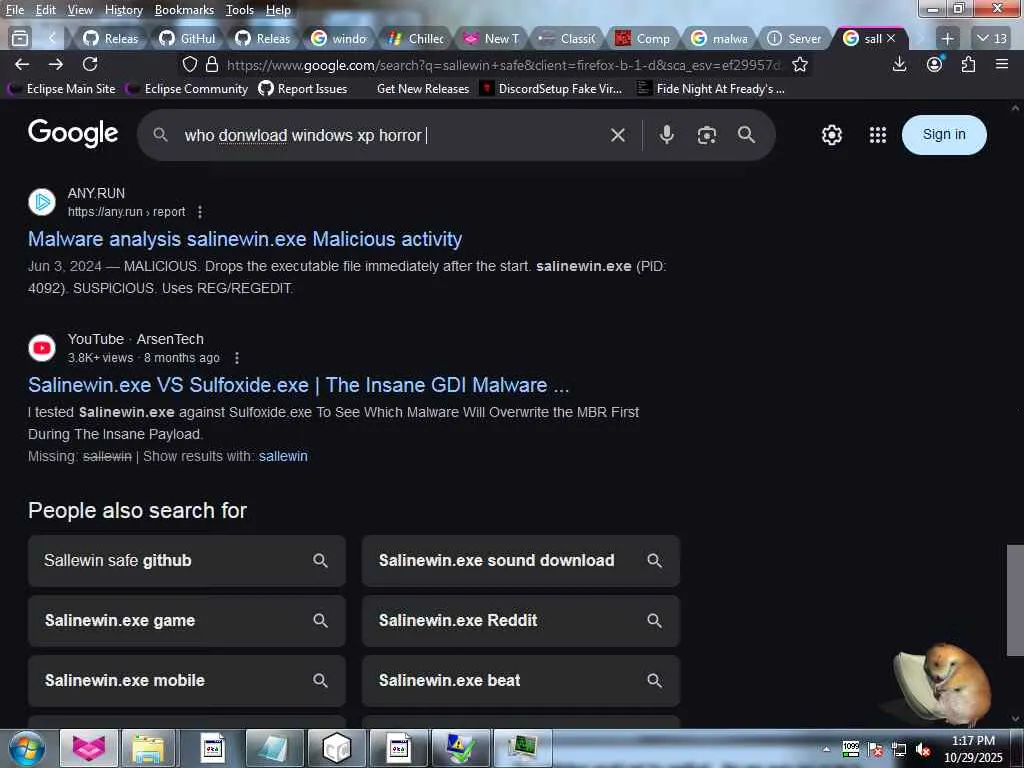Viewport: 1024px width, 768px height.
Task: Open Eclipse Main Site bookmark
Action: 62,89
